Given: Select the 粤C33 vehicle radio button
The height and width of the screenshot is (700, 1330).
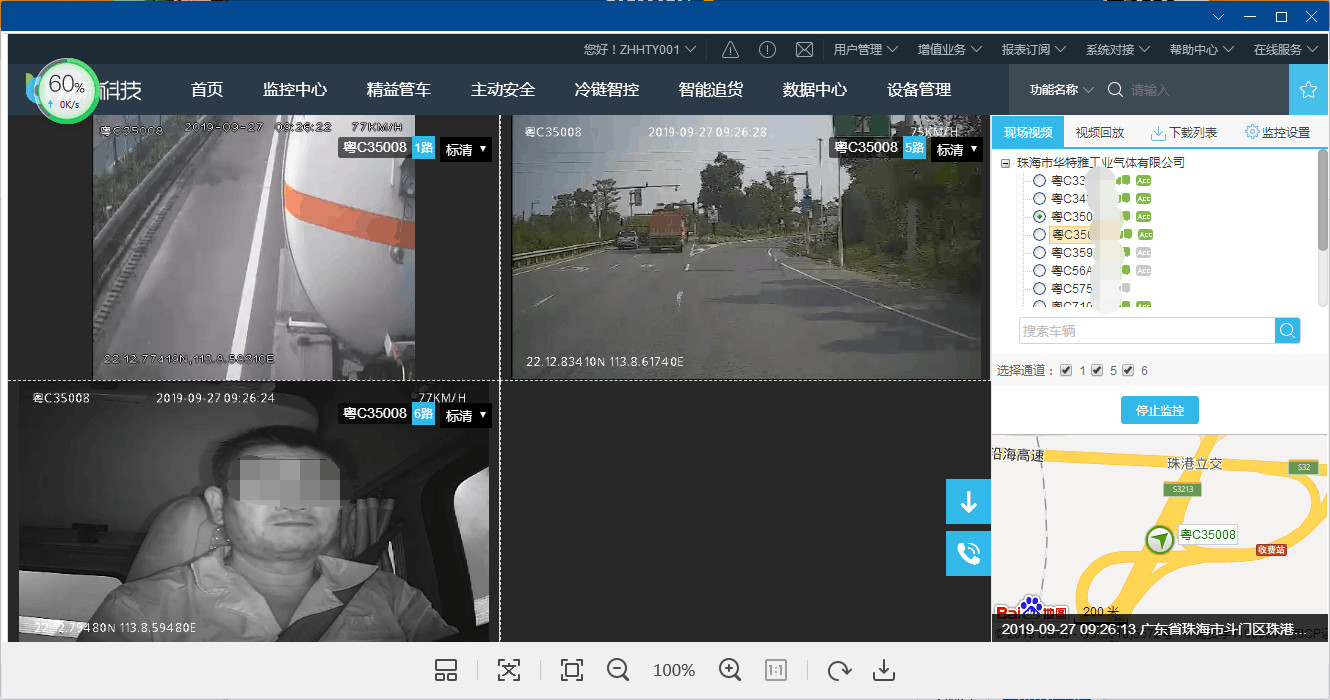Looking at the screenshot, I should tap(1040, 181).
